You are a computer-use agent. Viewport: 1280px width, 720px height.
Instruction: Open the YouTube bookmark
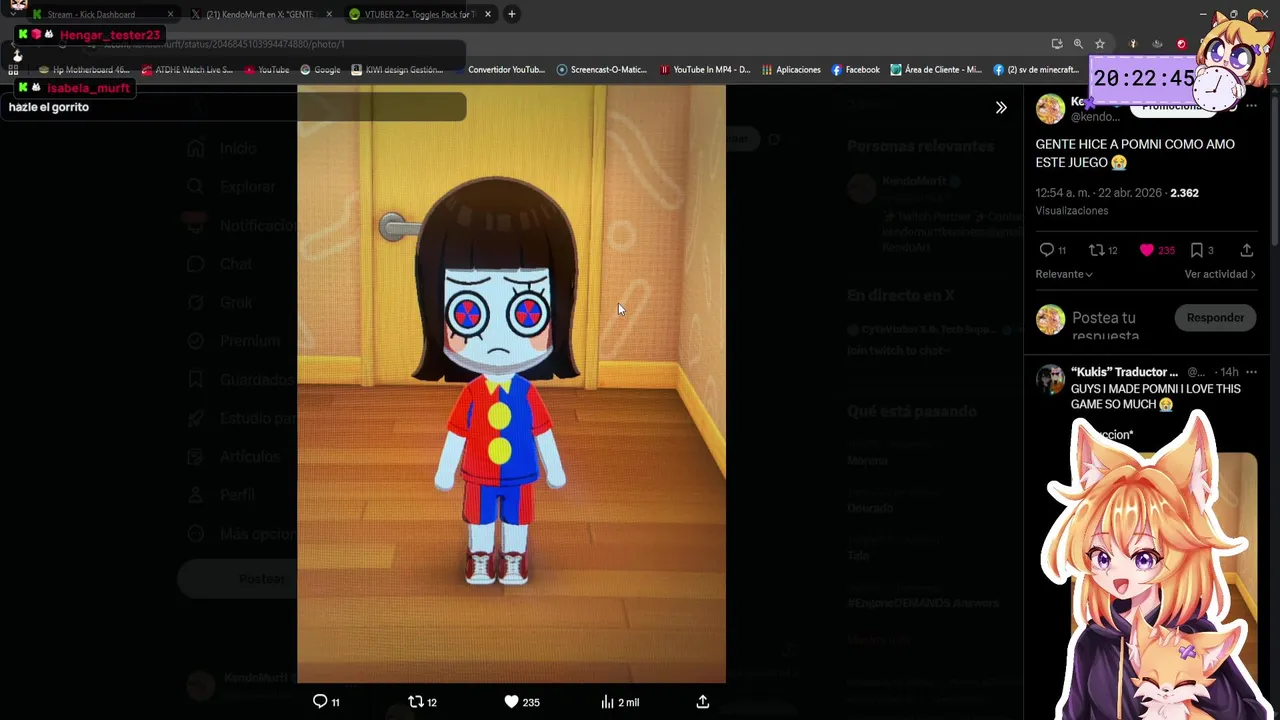[x=266, y=70]
